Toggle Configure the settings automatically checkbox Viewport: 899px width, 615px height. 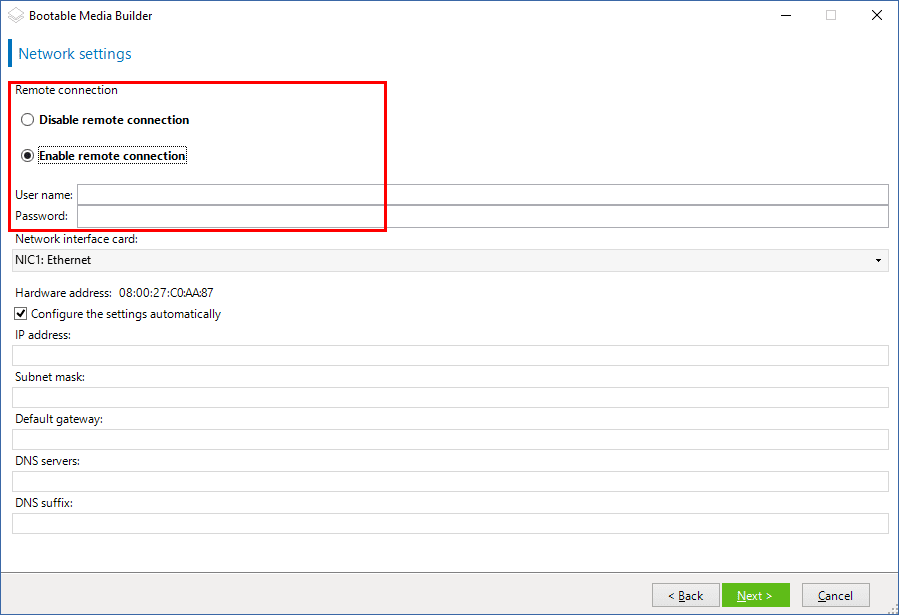tap(21, 314)
